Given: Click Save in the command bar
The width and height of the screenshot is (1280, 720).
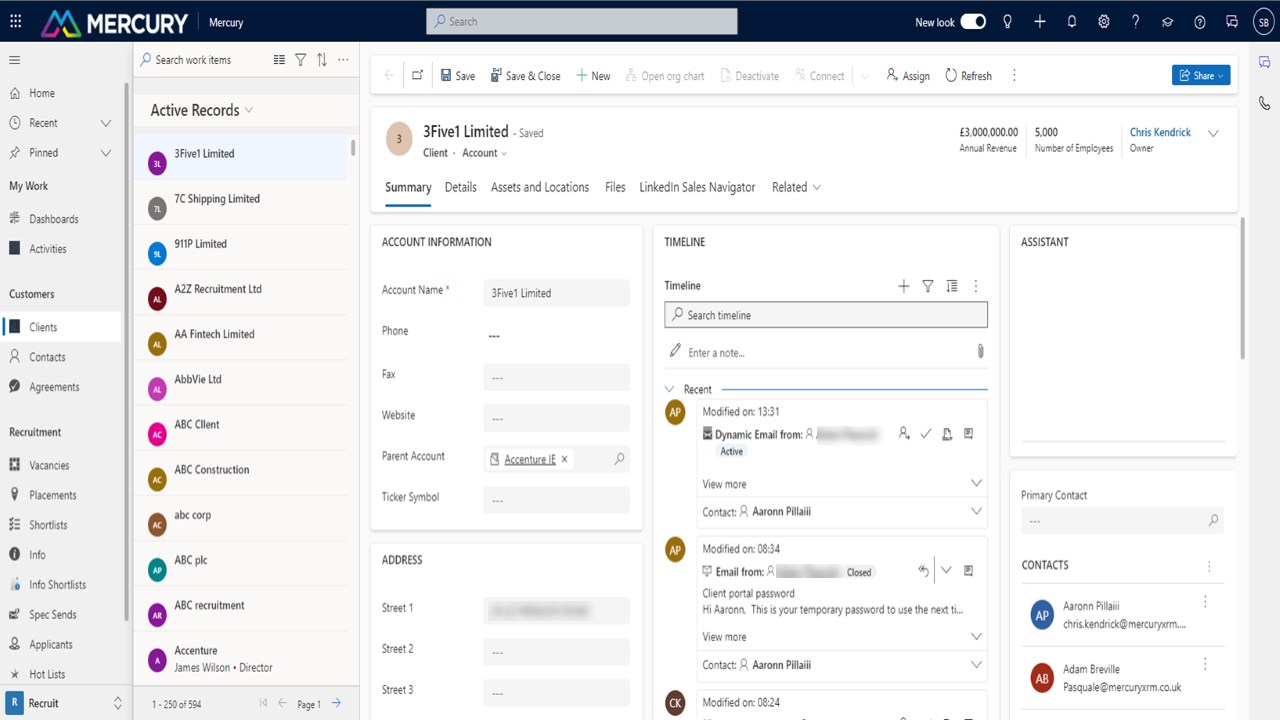Looking at the screenshot, I should 457,76.
